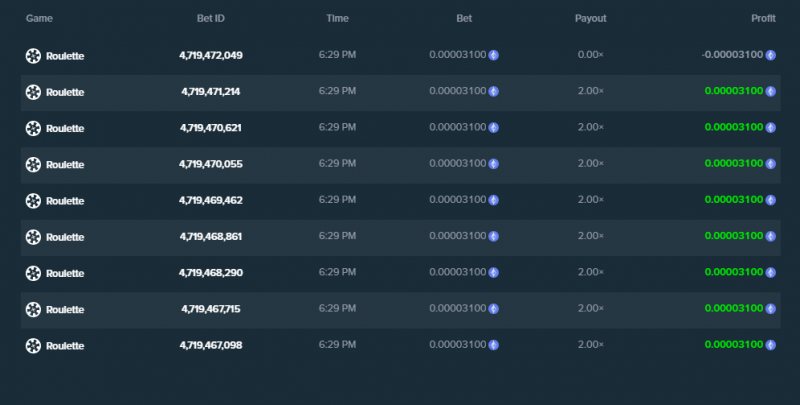Open bet ID 4,719,471,214
This screenshot has width=800, height=405.
pos(211,91)
